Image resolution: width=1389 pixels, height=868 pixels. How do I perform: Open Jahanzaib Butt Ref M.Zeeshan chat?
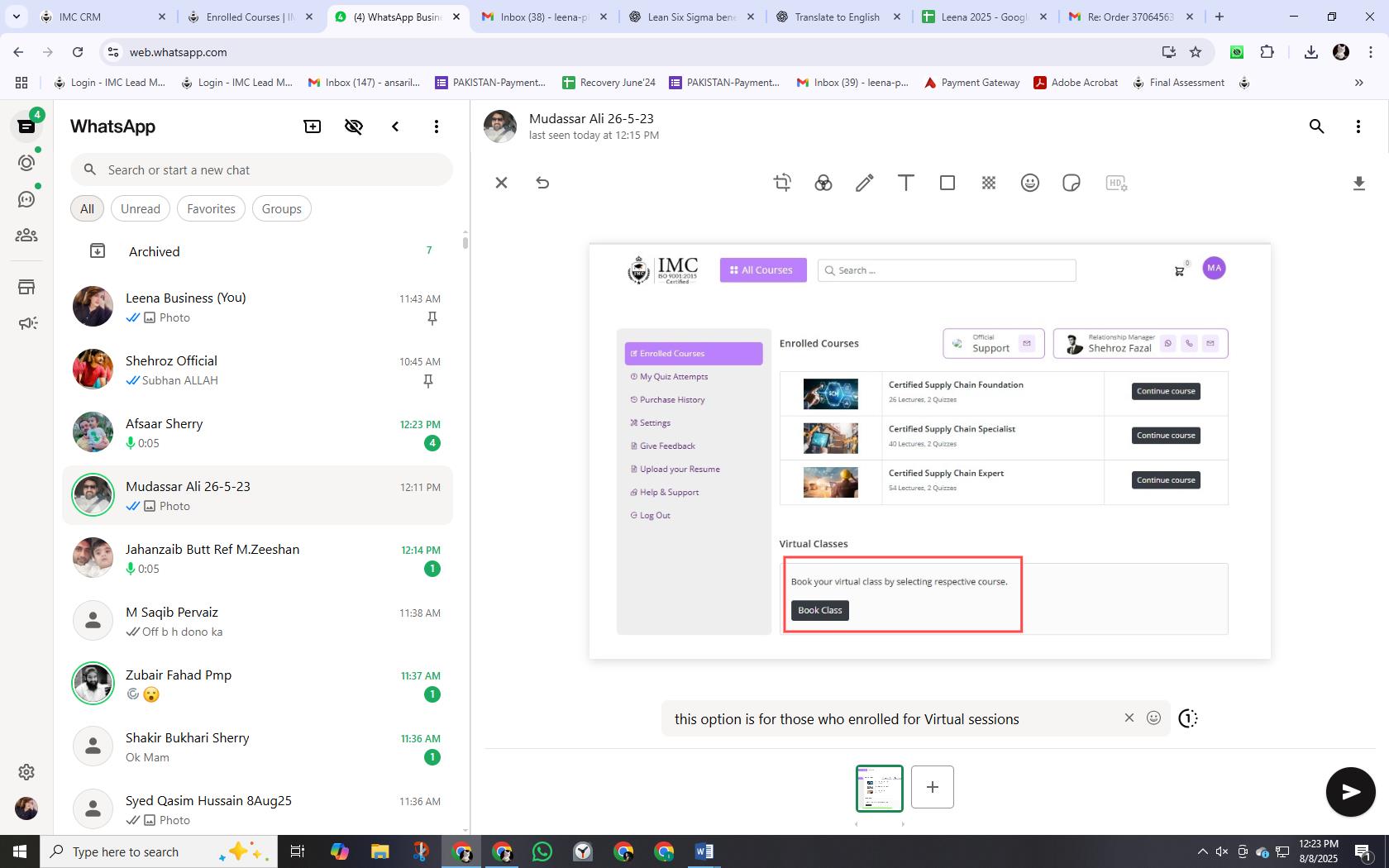[258, 558]
